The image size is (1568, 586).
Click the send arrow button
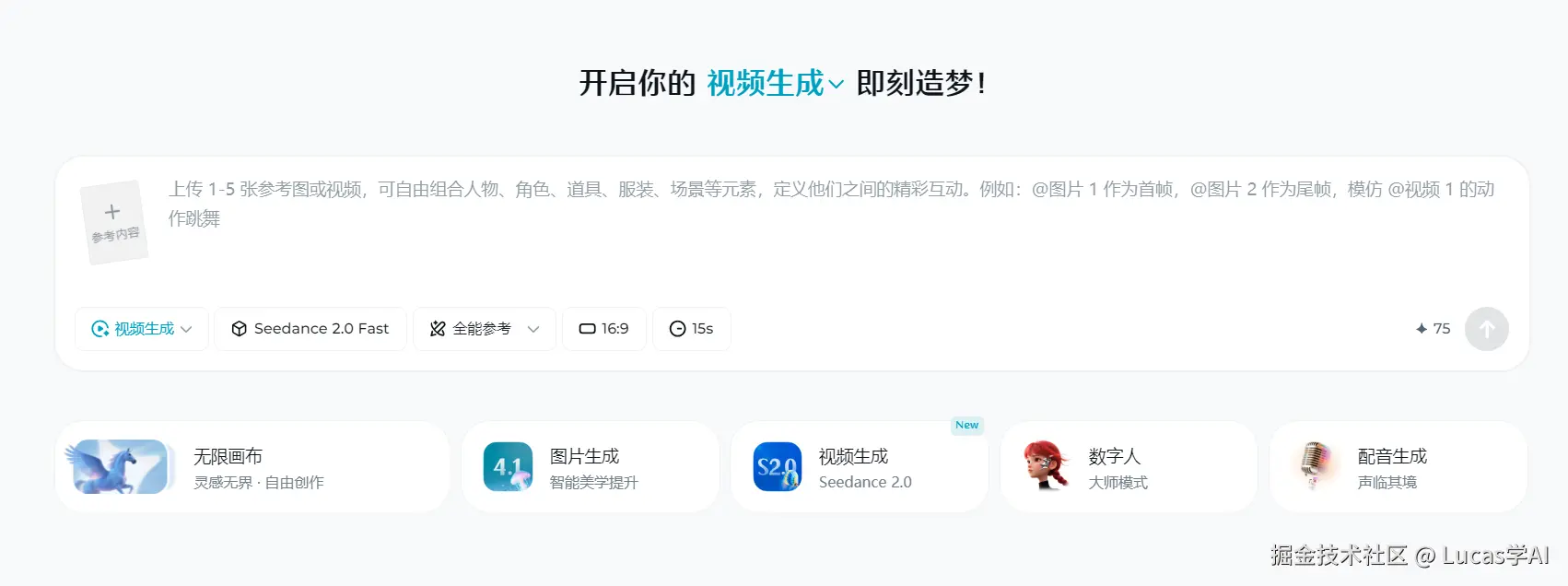[x=1486, y=329]
